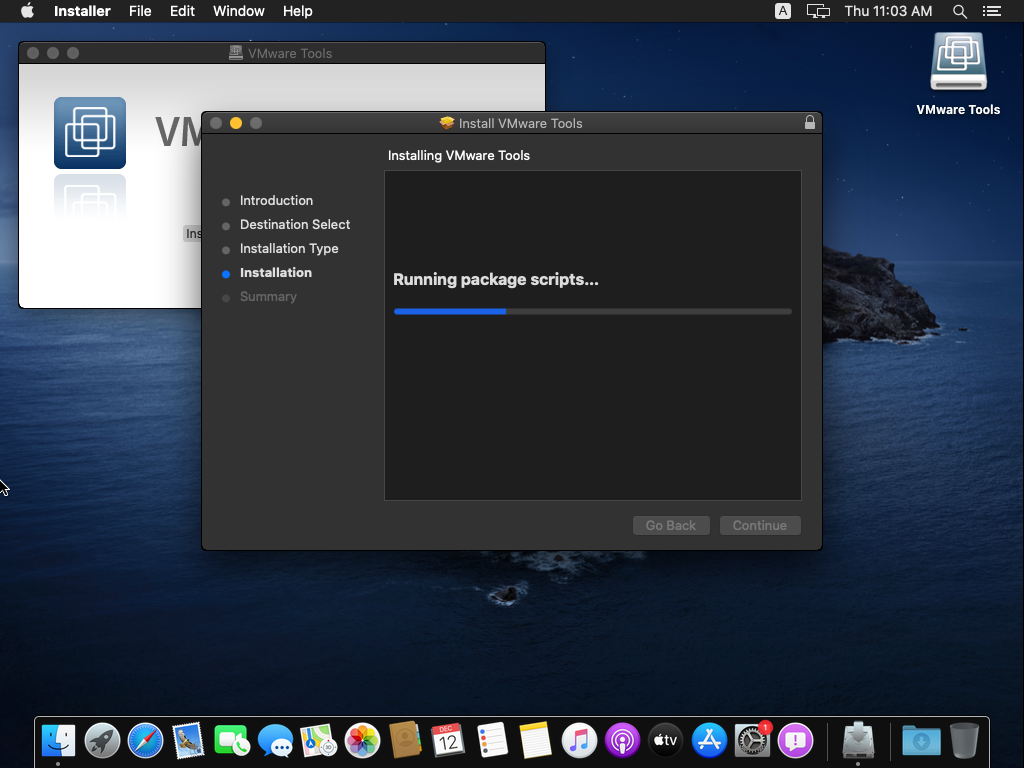Screen dimensions: 1024x768
Task: Click the VMware Tools icon in background window
Action: point(90,133)
